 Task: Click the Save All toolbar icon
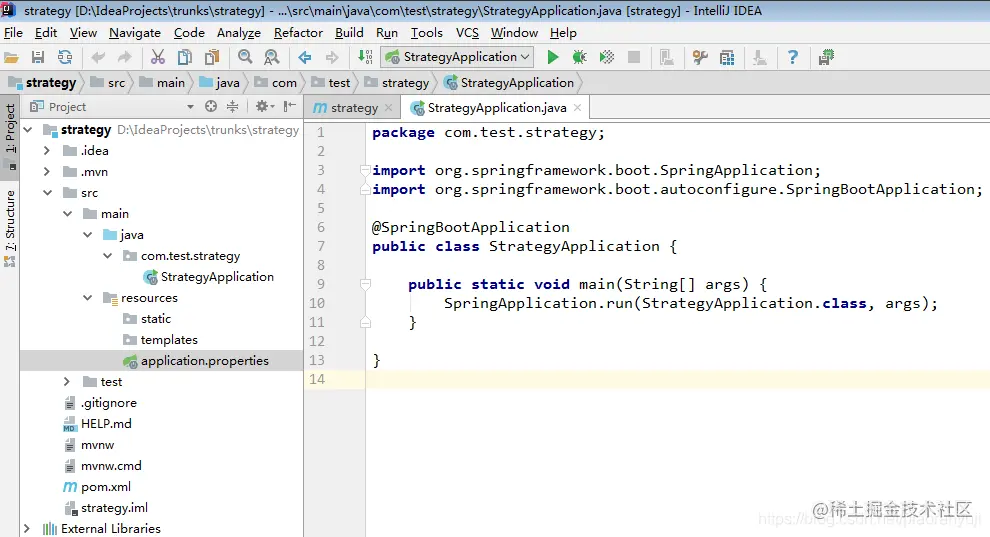coord(38,57)
